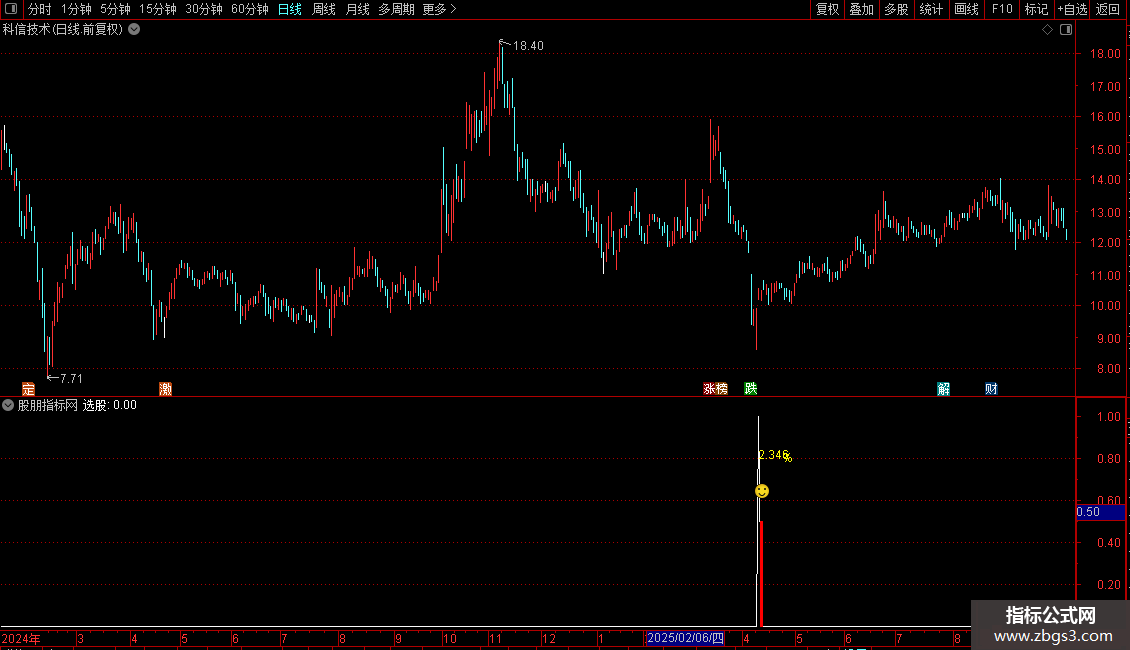Click the green 跌 event marker

751,389
